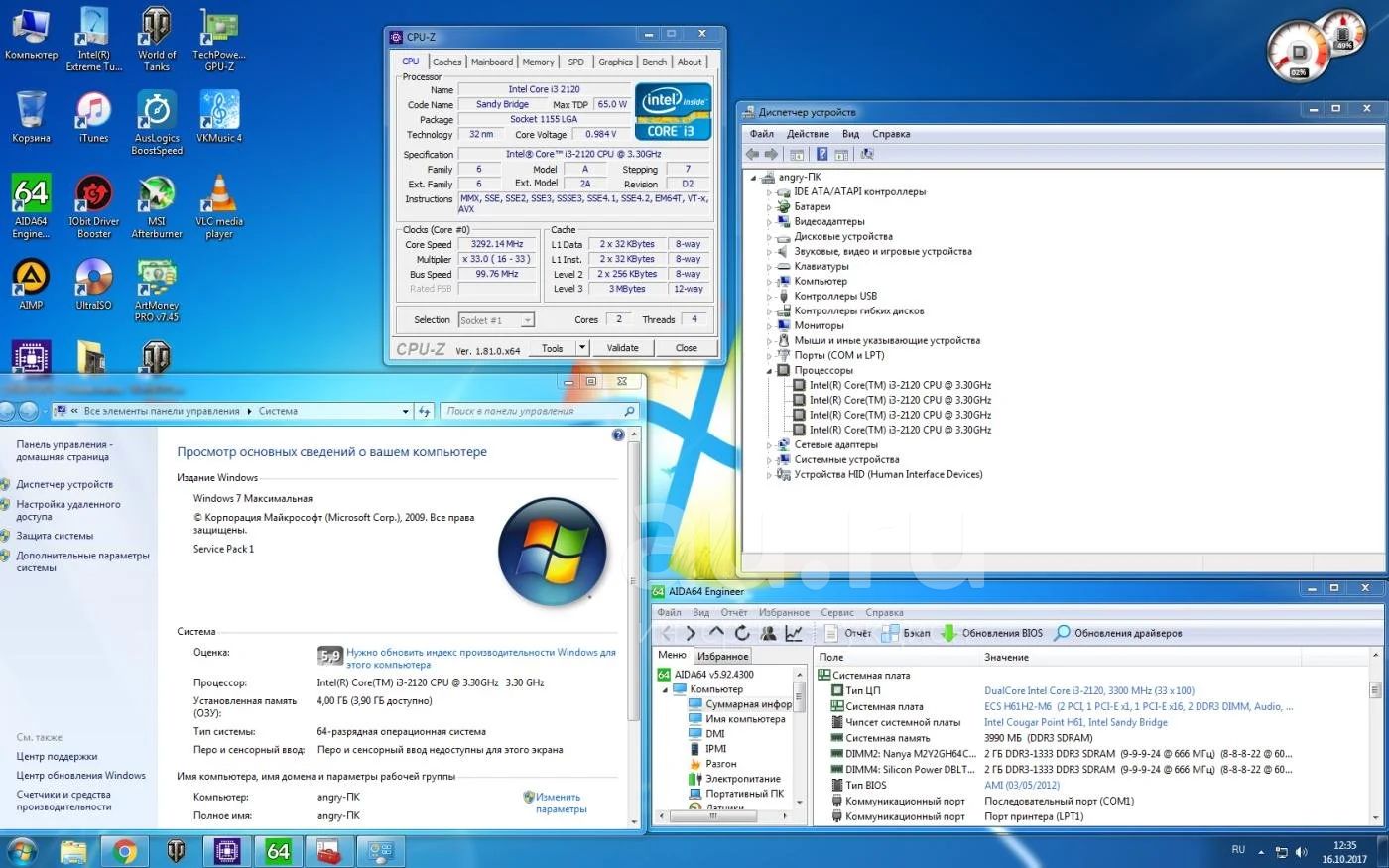This screenshot has width=1389, height=868.
Task: Launch UltraISO from the desktop
Action: click(93, 285)
